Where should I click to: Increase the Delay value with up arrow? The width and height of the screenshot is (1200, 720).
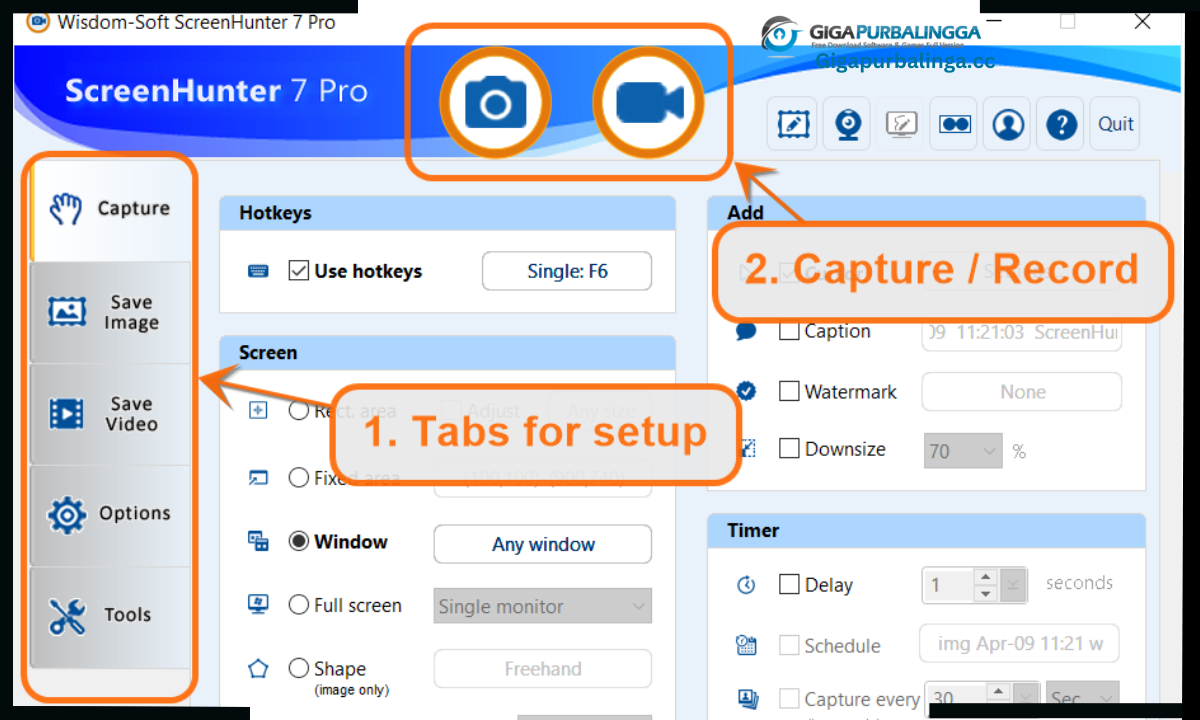pyautogui.click(x=985, y=577)
